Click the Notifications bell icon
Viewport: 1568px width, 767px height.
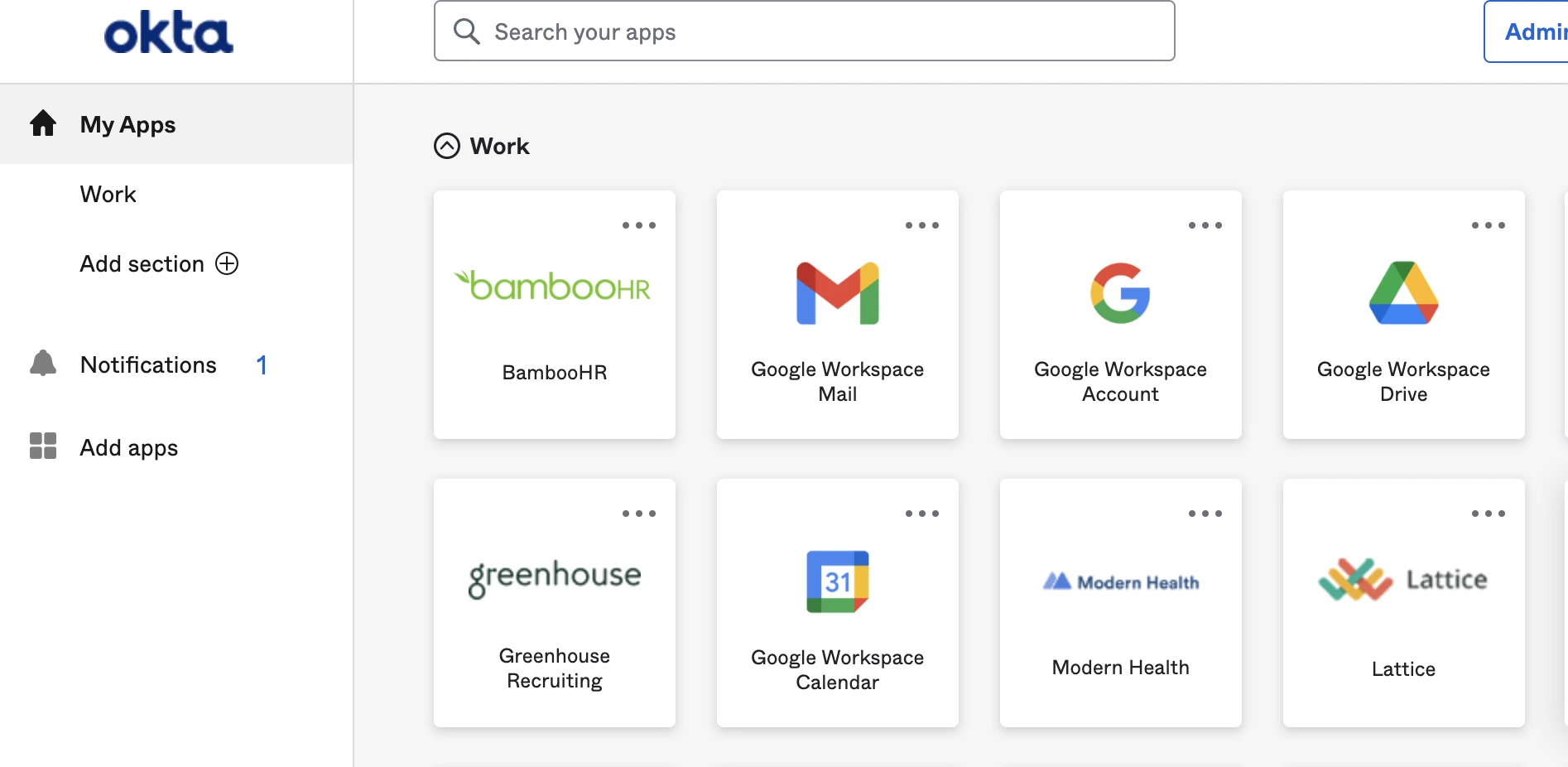(43, 364)
